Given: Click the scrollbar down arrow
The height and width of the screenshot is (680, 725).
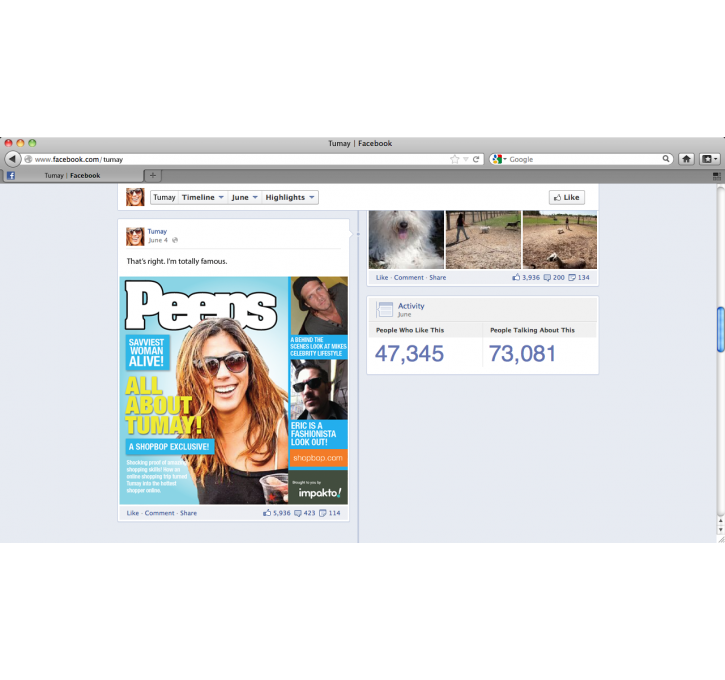Looking at the screenshot, I should point(720,530).
